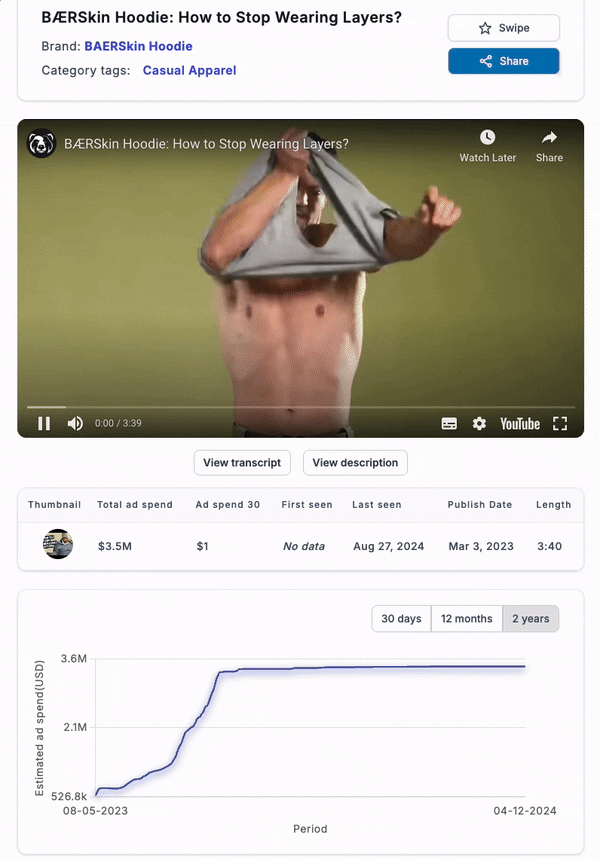Click the blue Share button
Screen dimensions: 600x859
504,61
